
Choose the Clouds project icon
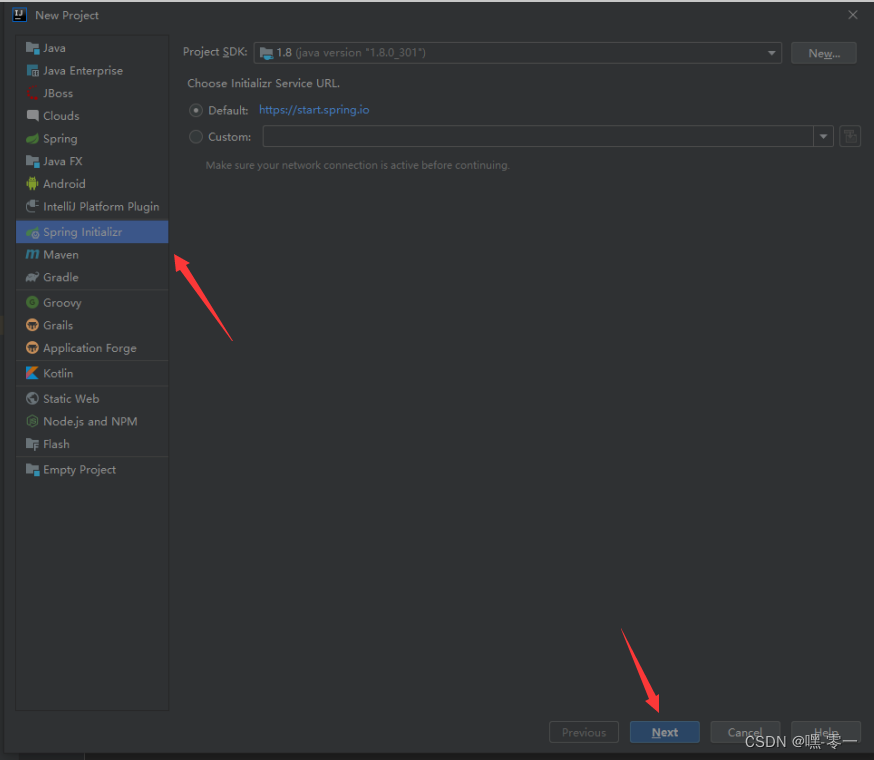tap(32, 116)
